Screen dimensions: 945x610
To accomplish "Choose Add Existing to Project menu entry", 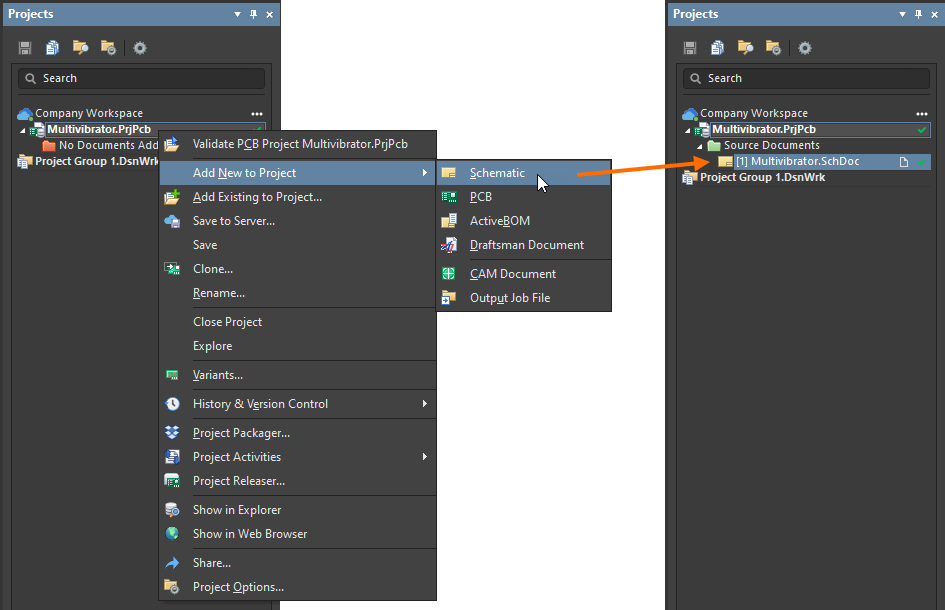I will (x=257, y=197).
